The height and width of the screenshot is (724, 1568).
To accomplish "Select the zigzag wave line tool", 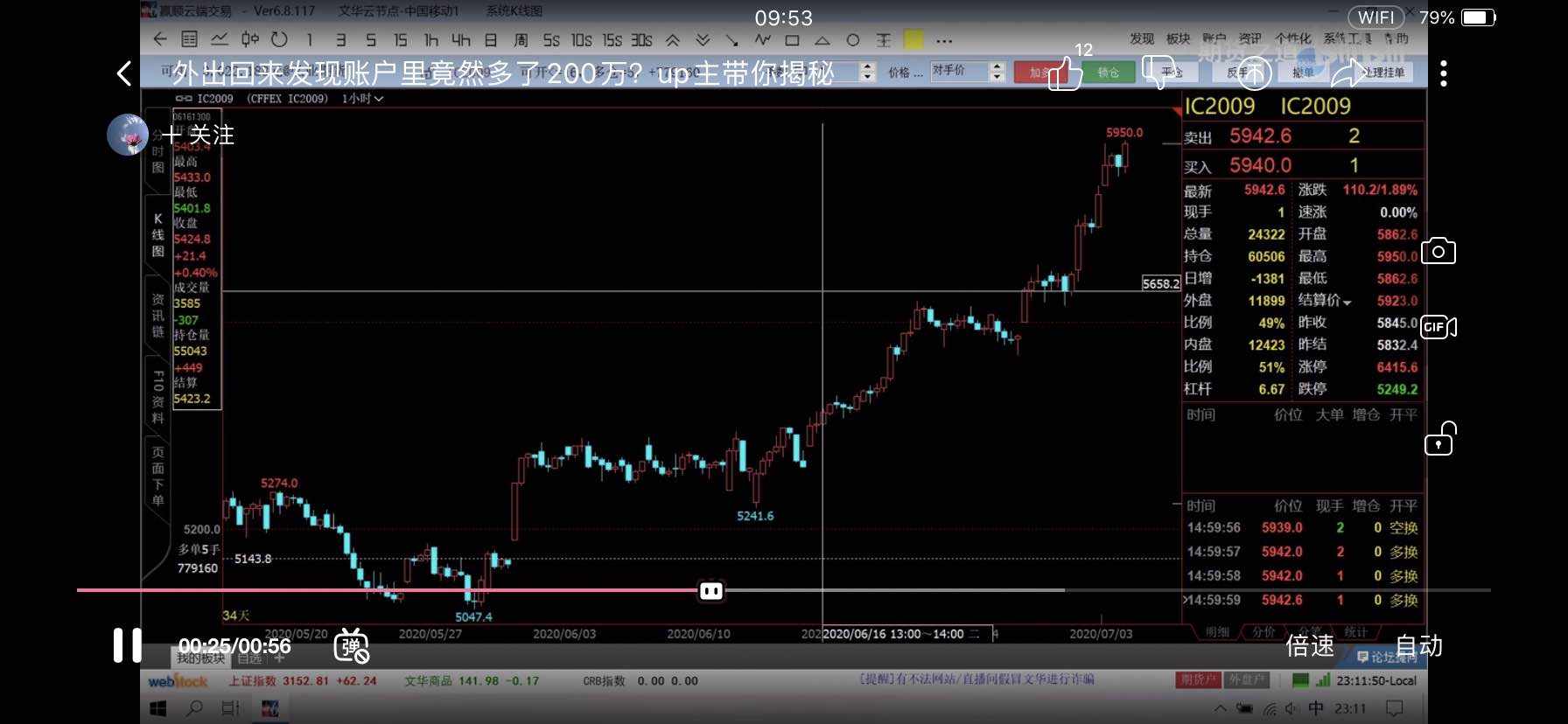I will (762, 40).
